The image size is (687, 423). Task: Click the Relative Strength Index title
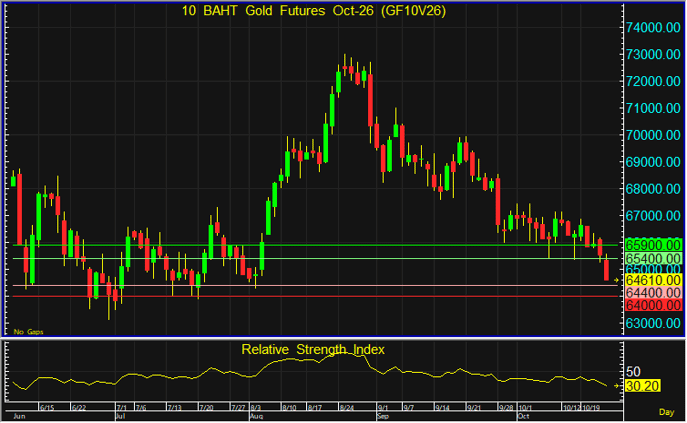tap(313, 350)
